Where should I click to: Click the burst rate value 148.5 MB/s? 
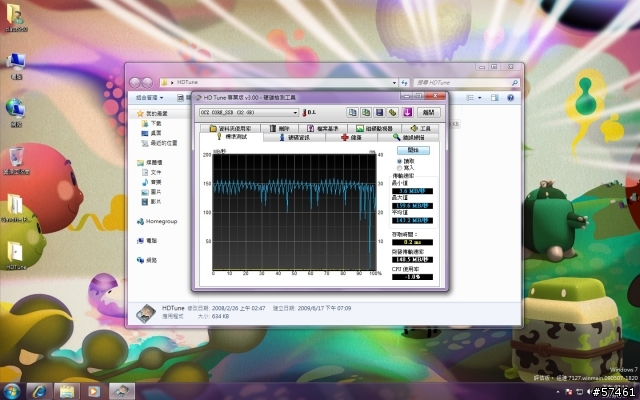[x=412, y=260]
